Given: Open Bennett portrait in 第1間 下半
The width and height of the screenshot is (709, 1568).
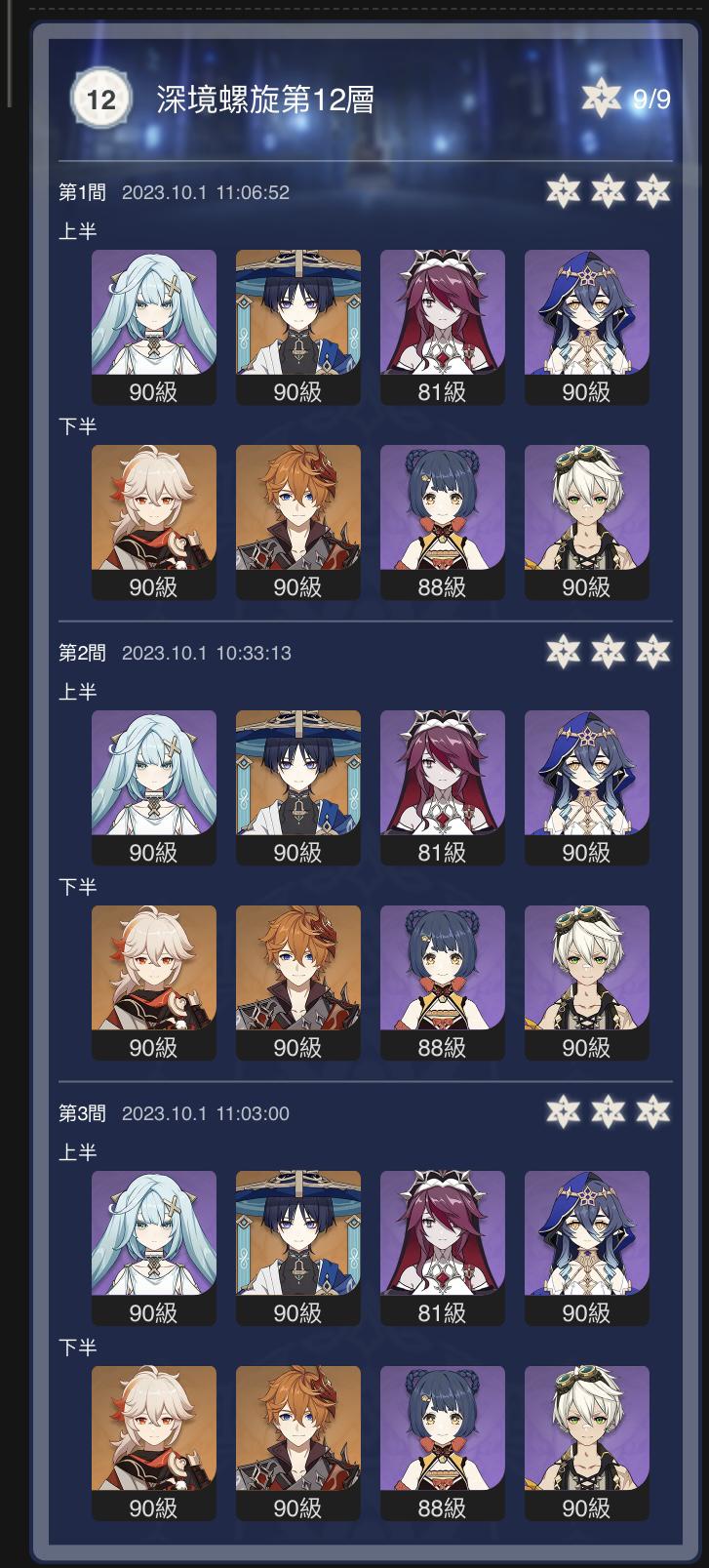Looking at the screenshot, I should point(587,522).
